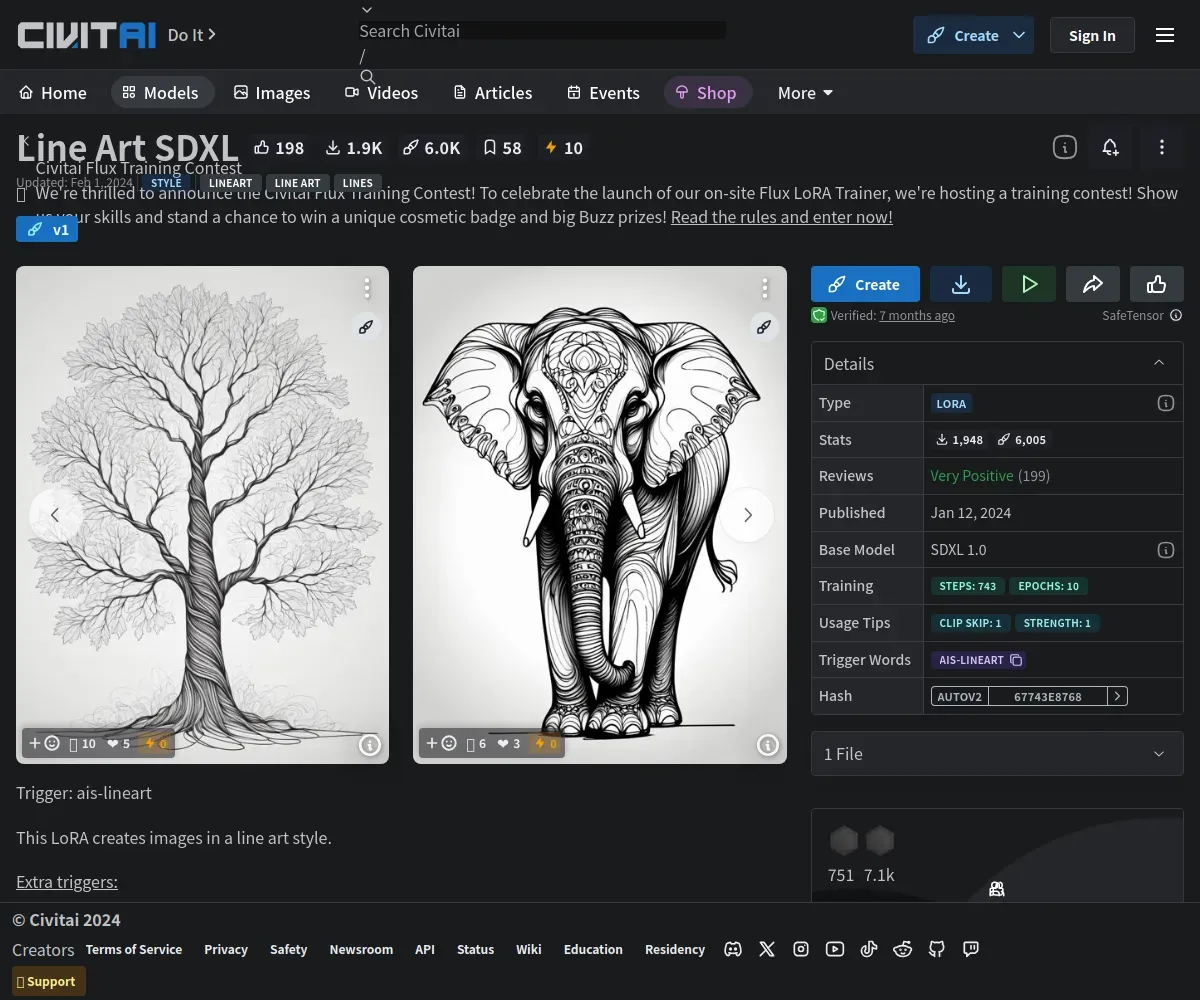Open the elephant line art thumbnail
This screenshot has width=1200, height=1000.
600,515
